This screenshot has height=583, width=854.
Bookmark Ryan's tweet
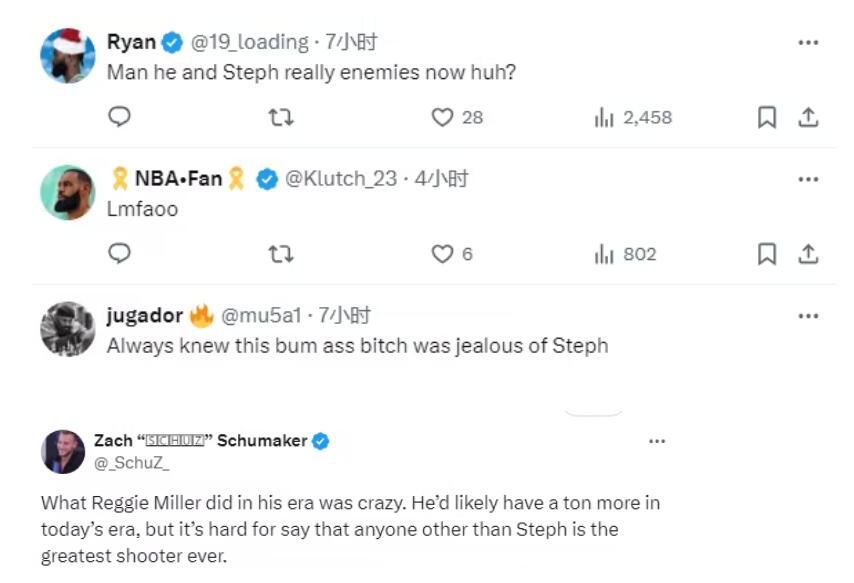click(767, 117)
